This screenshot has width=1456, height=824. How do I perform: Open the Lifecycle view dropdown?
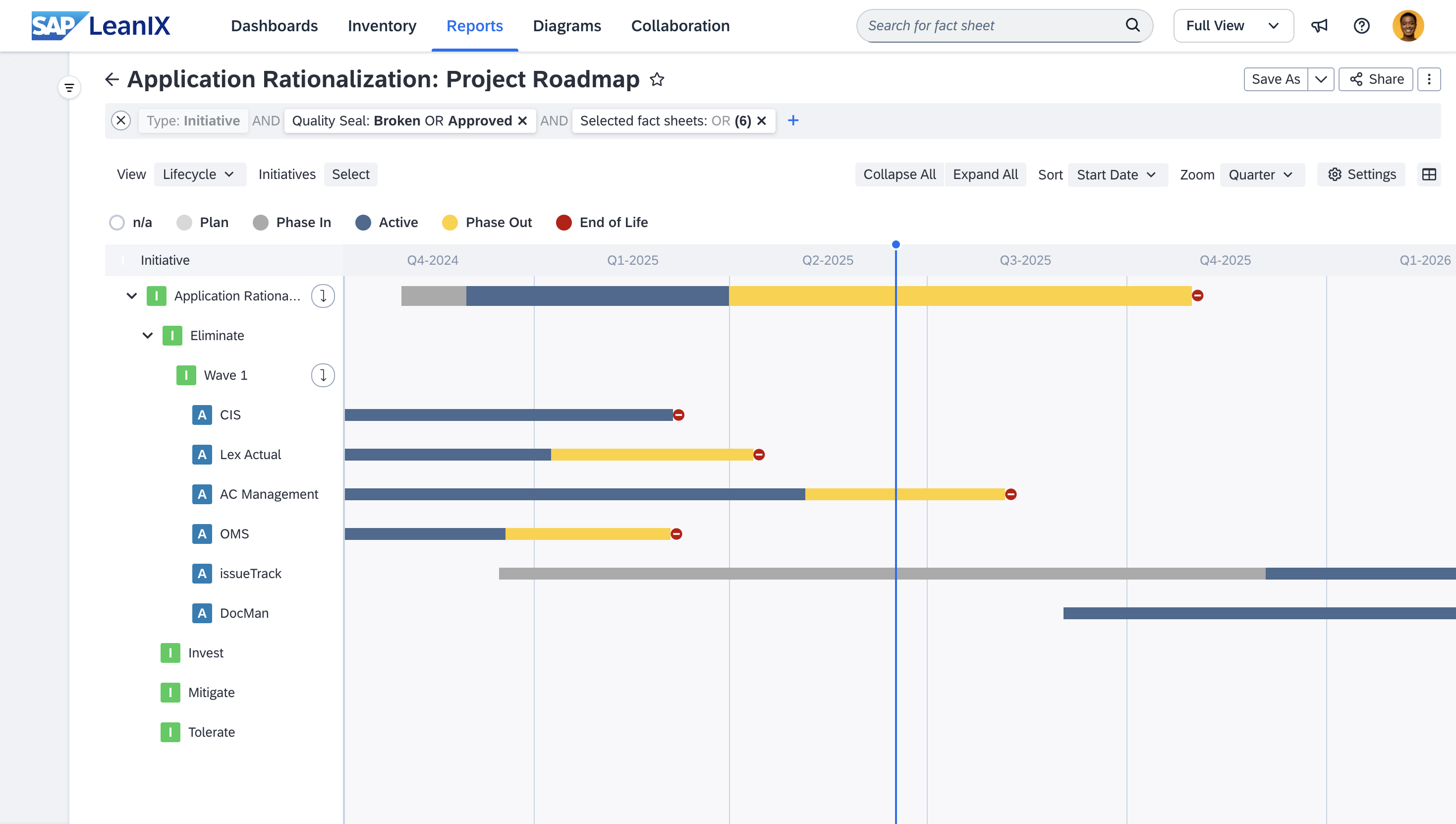tap(199, 175)
